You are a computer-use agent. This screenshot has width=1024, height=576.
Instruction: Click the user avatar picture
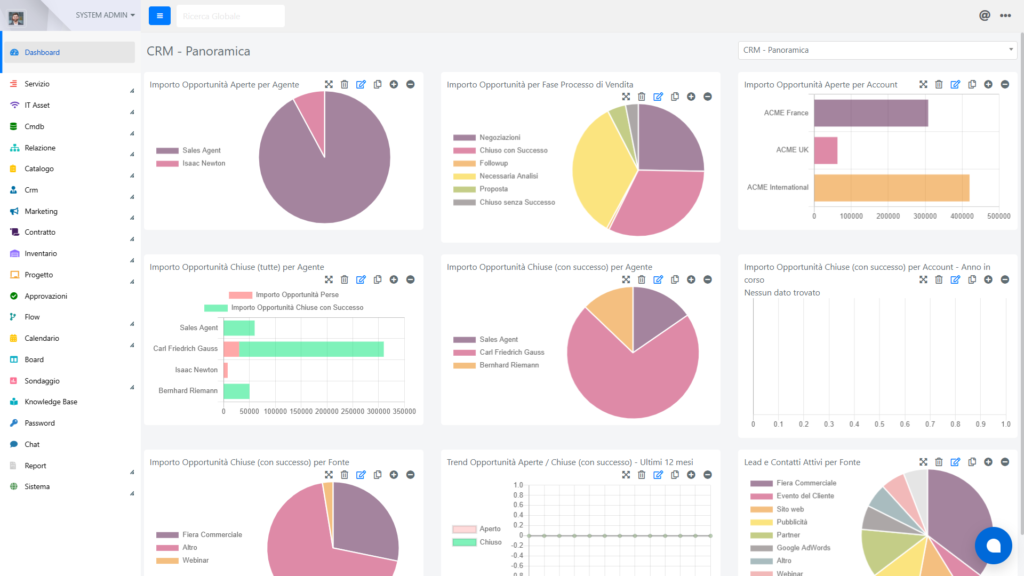pyautogui.click(x=16, y=18)
